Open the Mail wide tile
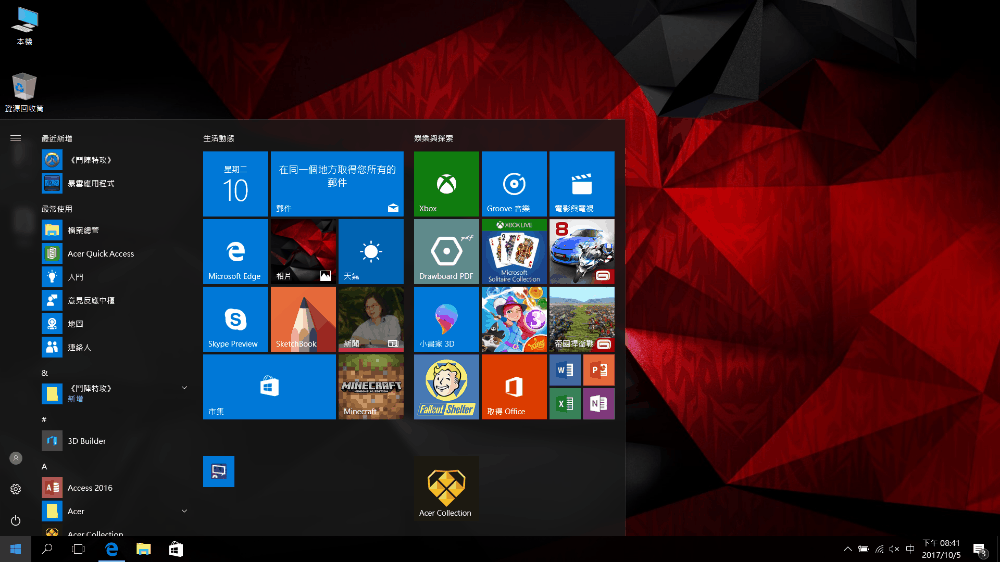Viewport: 1000px width, 562px height. tap(337, 184)
